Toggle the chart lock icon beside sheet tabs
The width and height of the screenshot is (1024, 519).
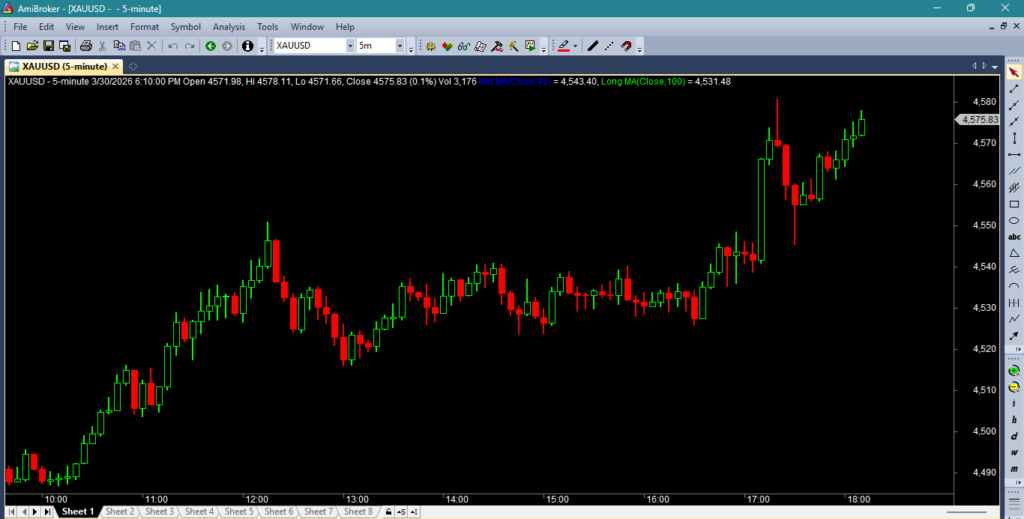(388, 512)
